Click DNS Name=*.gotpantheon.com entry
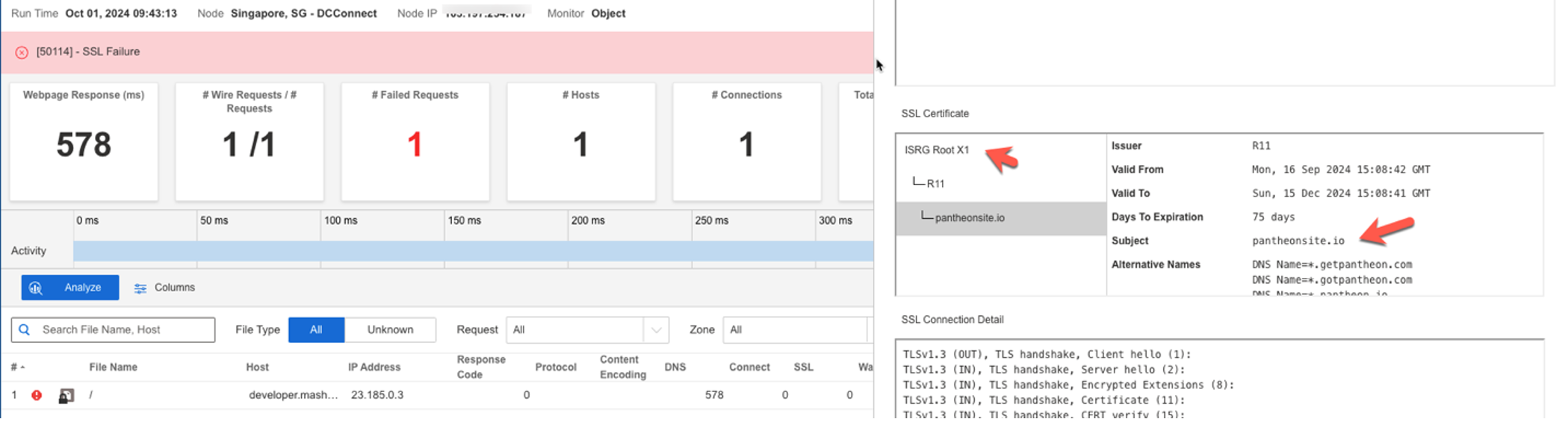 point(1332,280)
